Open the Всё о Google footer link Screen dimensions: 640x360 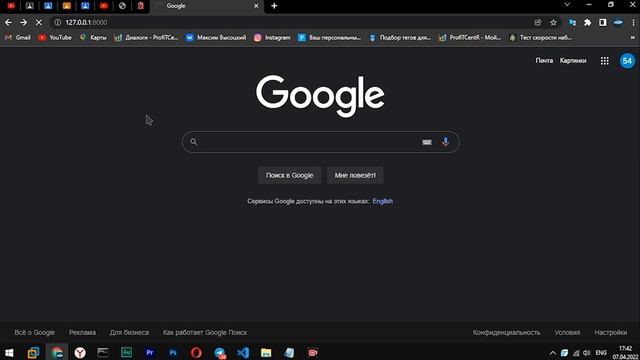tap(34, 332)
